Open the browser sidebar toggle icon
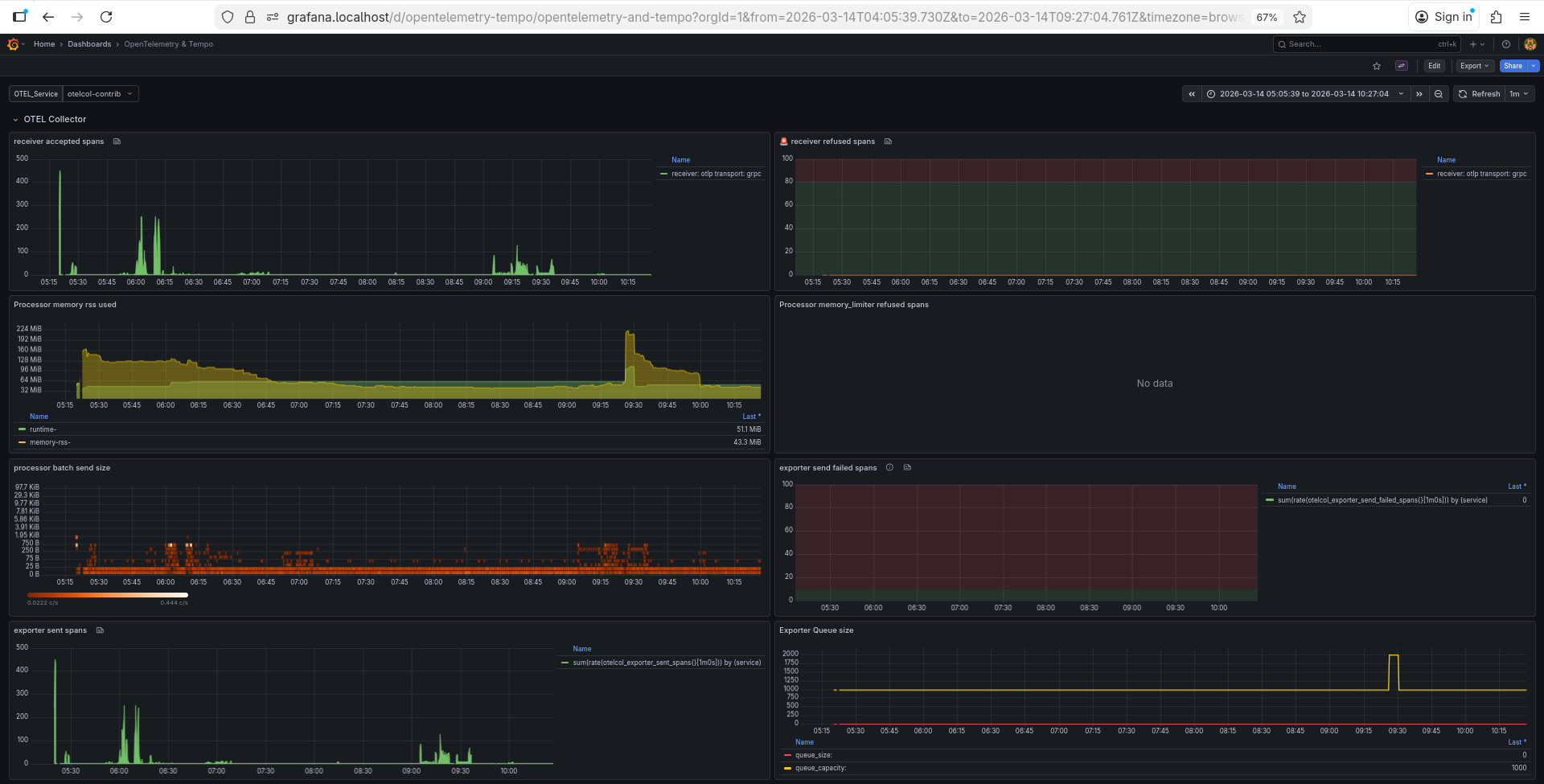 pos(19,17)
